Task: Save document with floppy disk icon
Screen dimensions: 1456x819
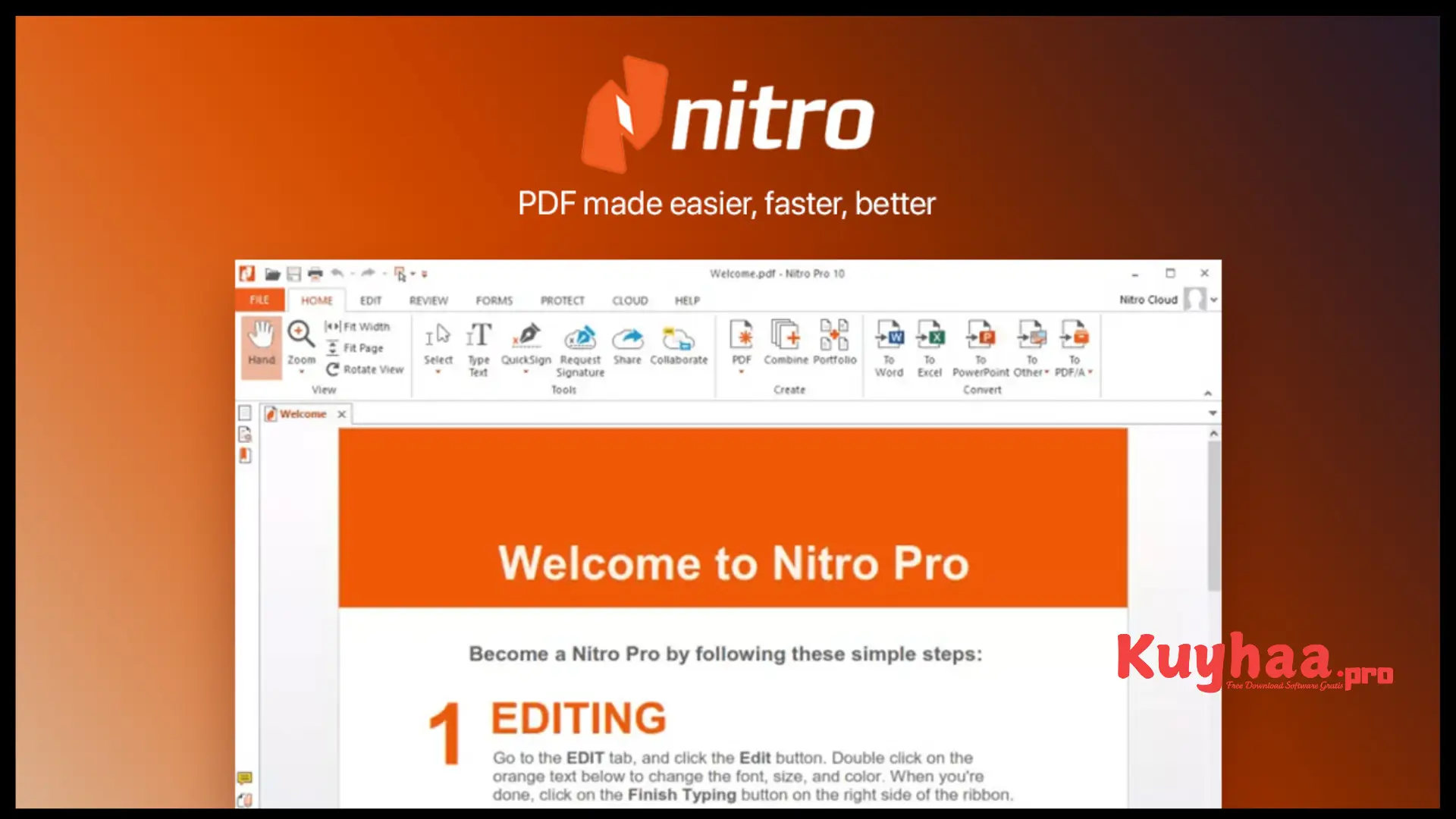Action: (x=294, y=274)
